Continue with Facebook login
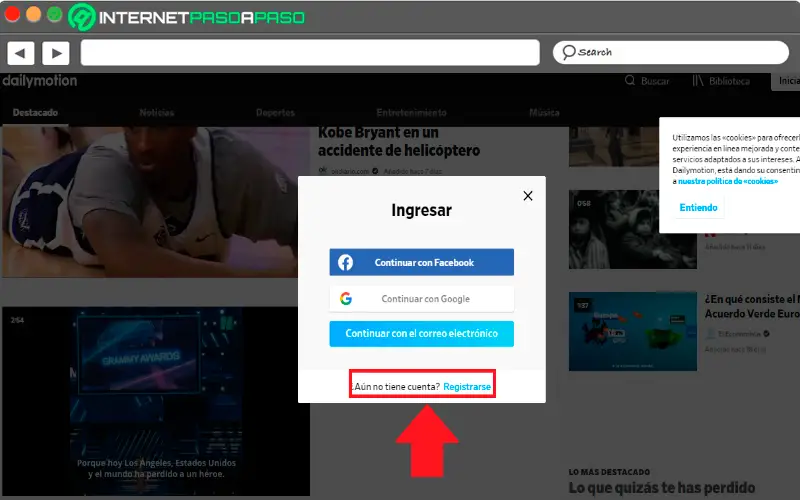 click(421, 262)
